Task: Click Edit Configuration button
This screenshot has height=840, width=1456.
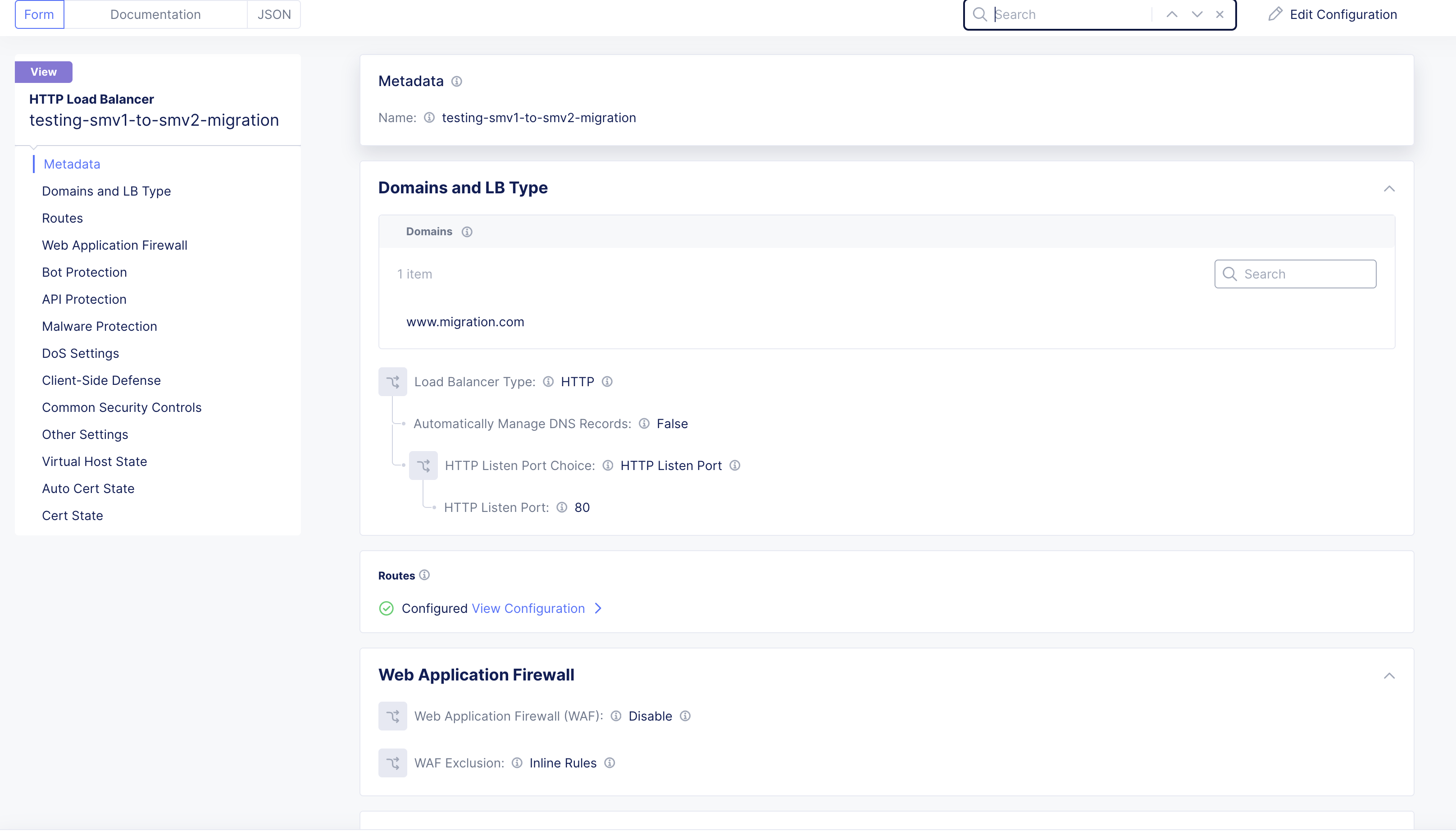Action: (x=1332, y=14)
